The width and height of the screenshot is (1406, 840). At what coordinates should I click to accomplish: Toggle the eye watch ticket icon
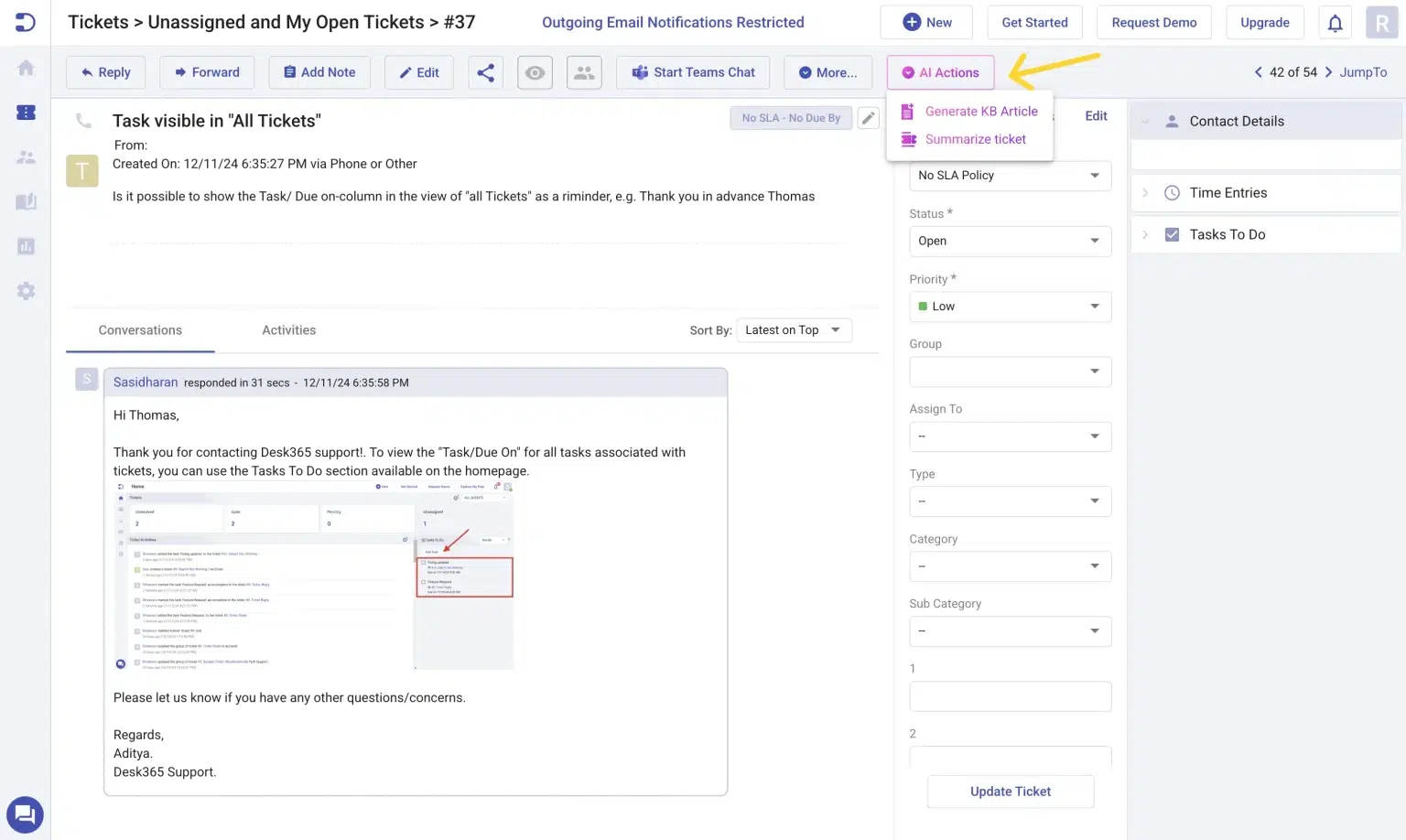point(535,72)
